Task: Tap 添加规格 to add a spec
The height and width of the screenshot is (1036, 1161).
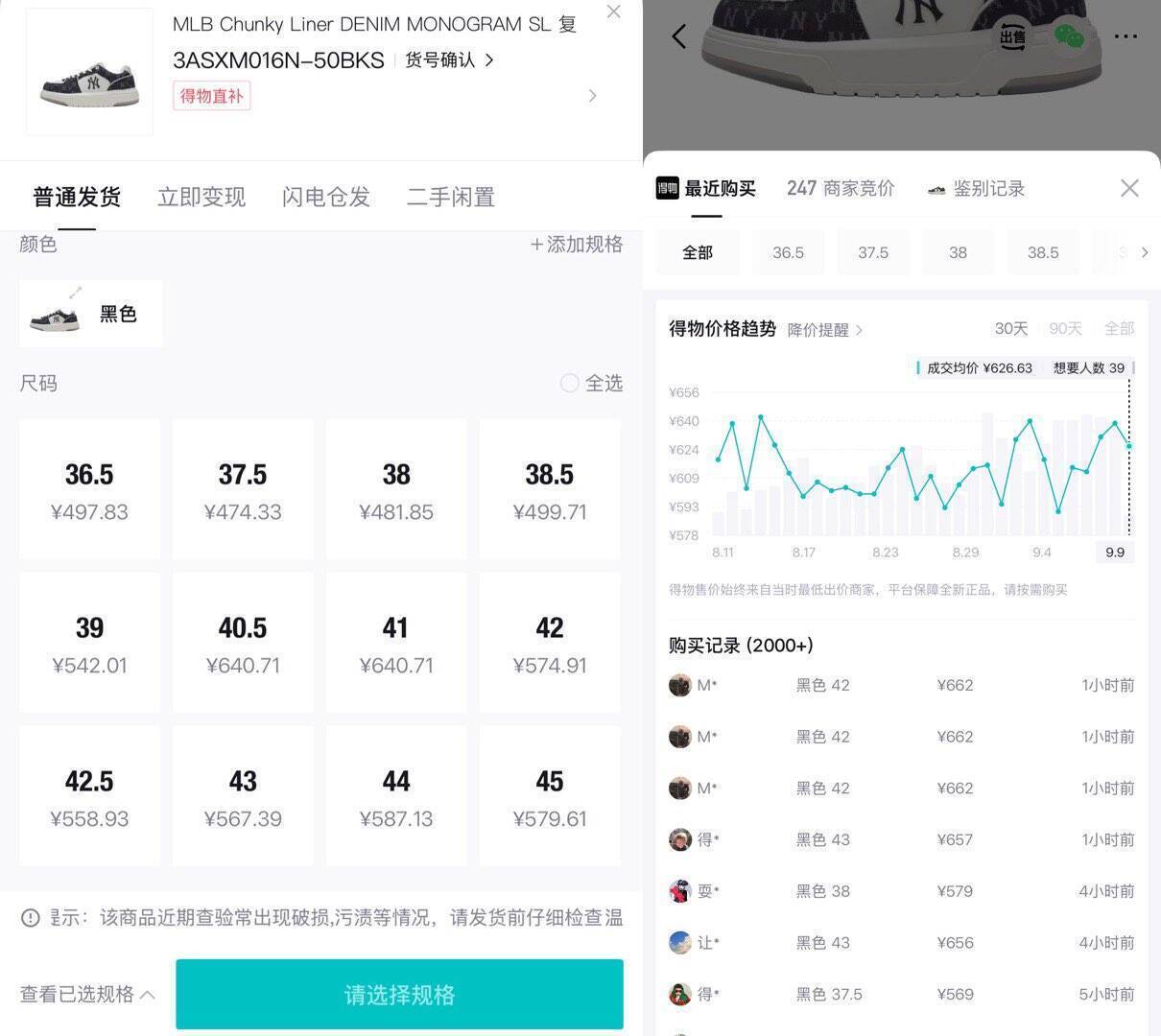Action: (577, 245)
